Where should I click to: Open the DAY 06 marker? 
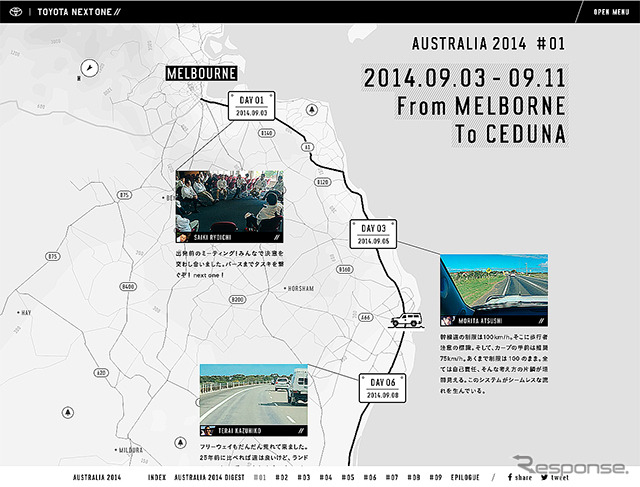click(x=382, y=388)
